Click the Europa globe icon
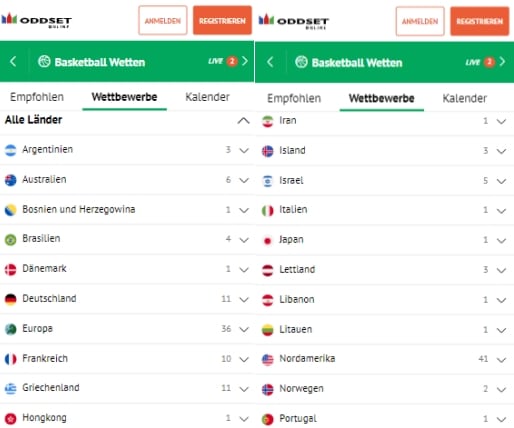This screenshot has height=428, width=514. pos(11,329)
